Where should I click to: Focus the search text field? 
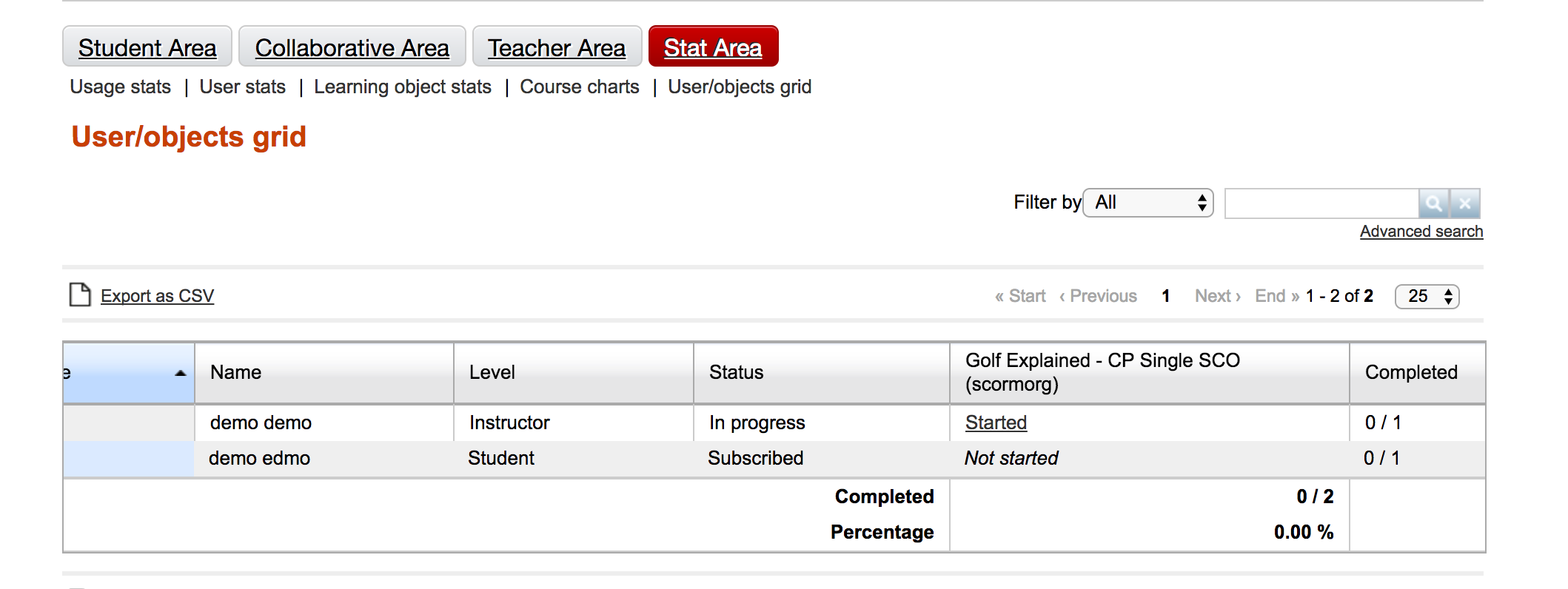1321,203
